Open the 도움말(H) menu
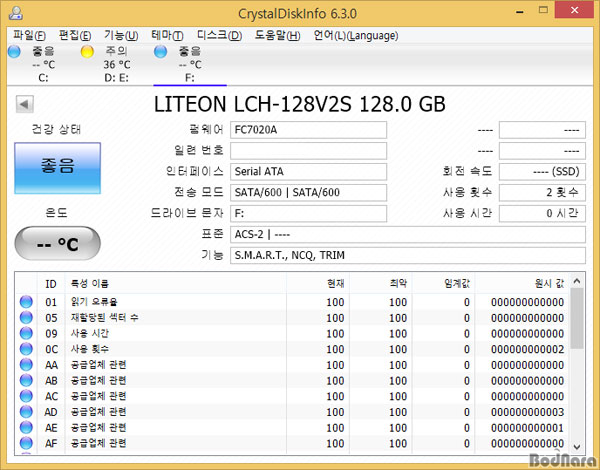The width and height of the screenshot is (600, 470). point(277,36)
